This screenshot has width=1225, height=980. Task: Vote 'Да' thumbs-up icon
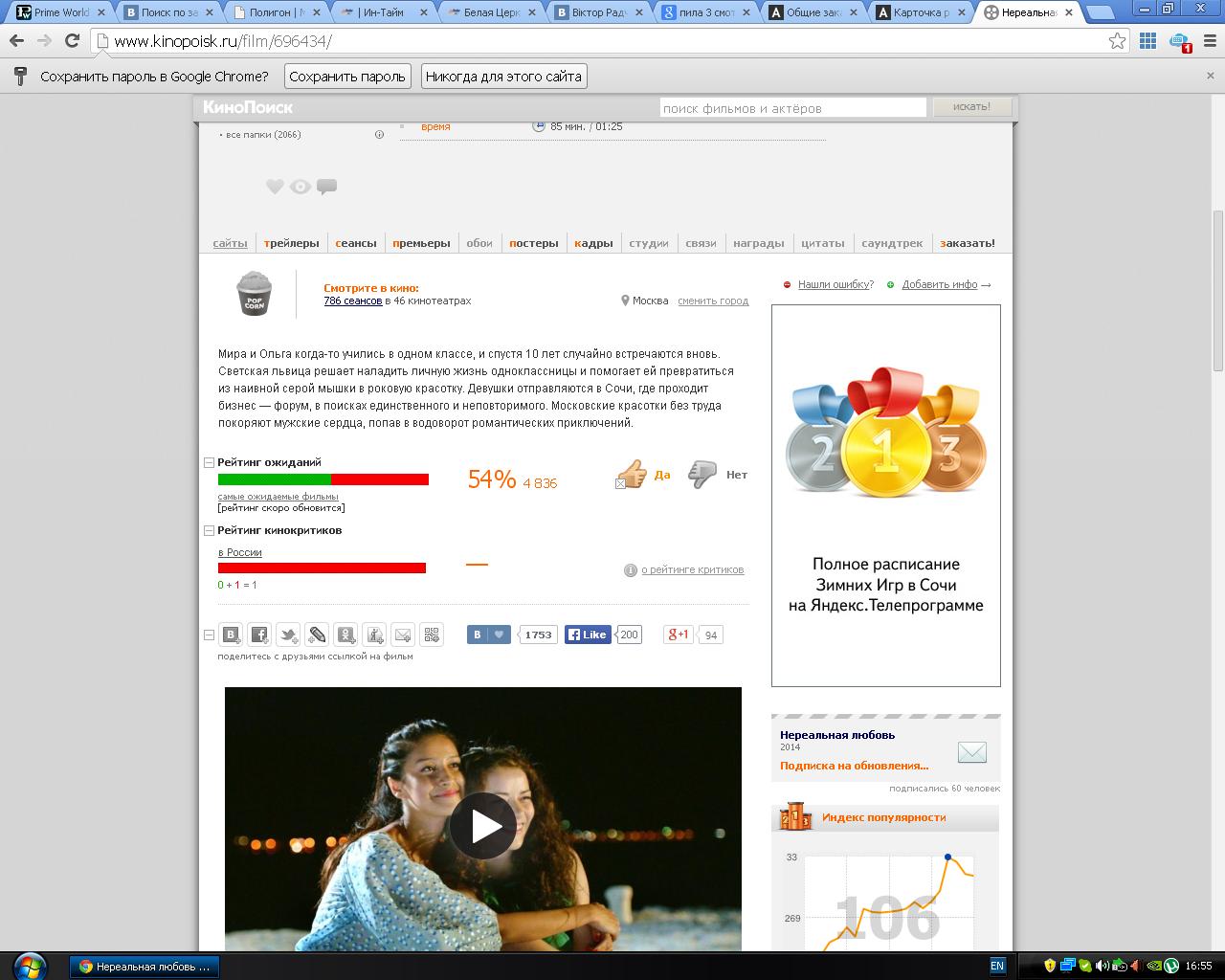click(x=632, y=474)
